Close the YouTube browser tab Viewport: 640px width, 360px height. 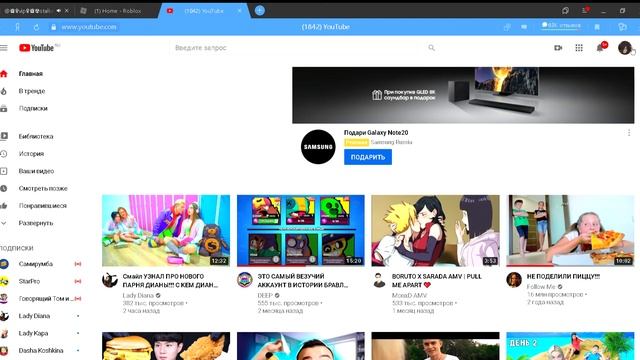240,11
